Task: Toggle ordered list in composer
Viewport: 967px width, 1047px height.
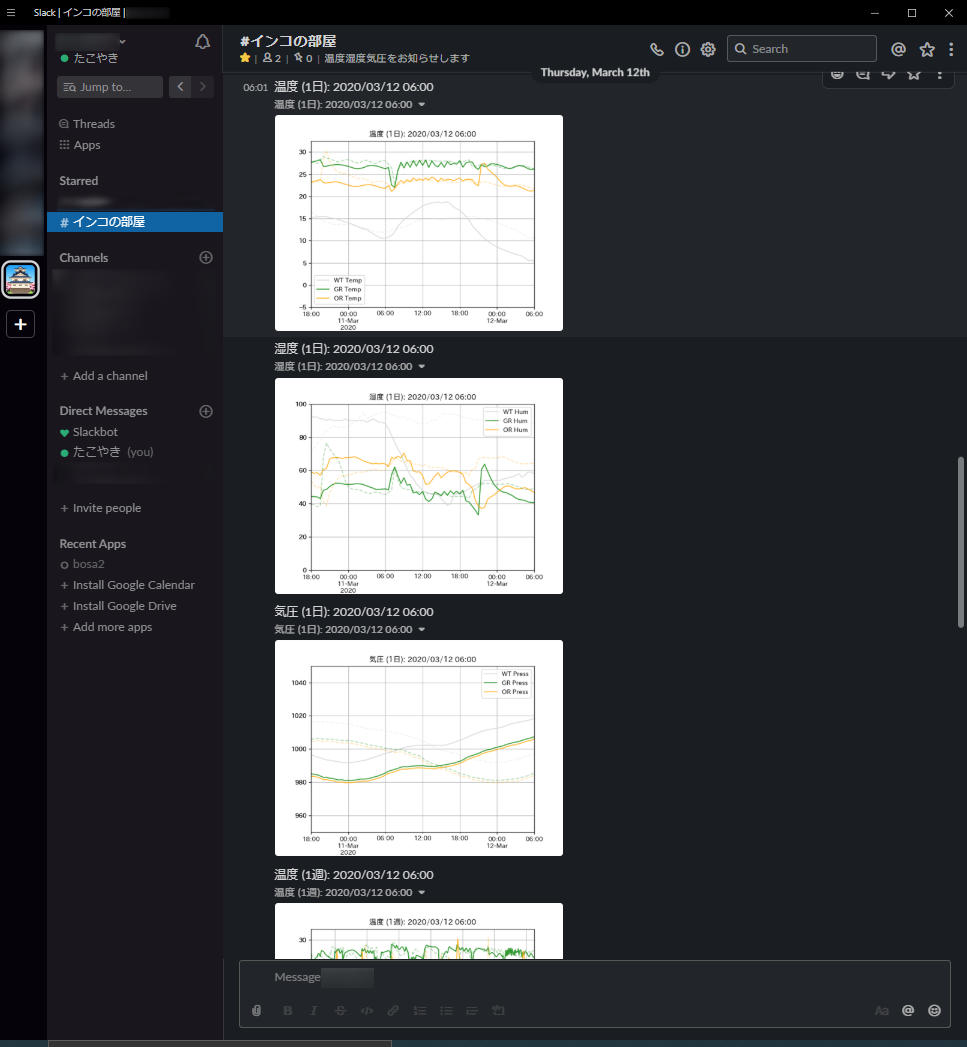Action: click(419, 1010)
